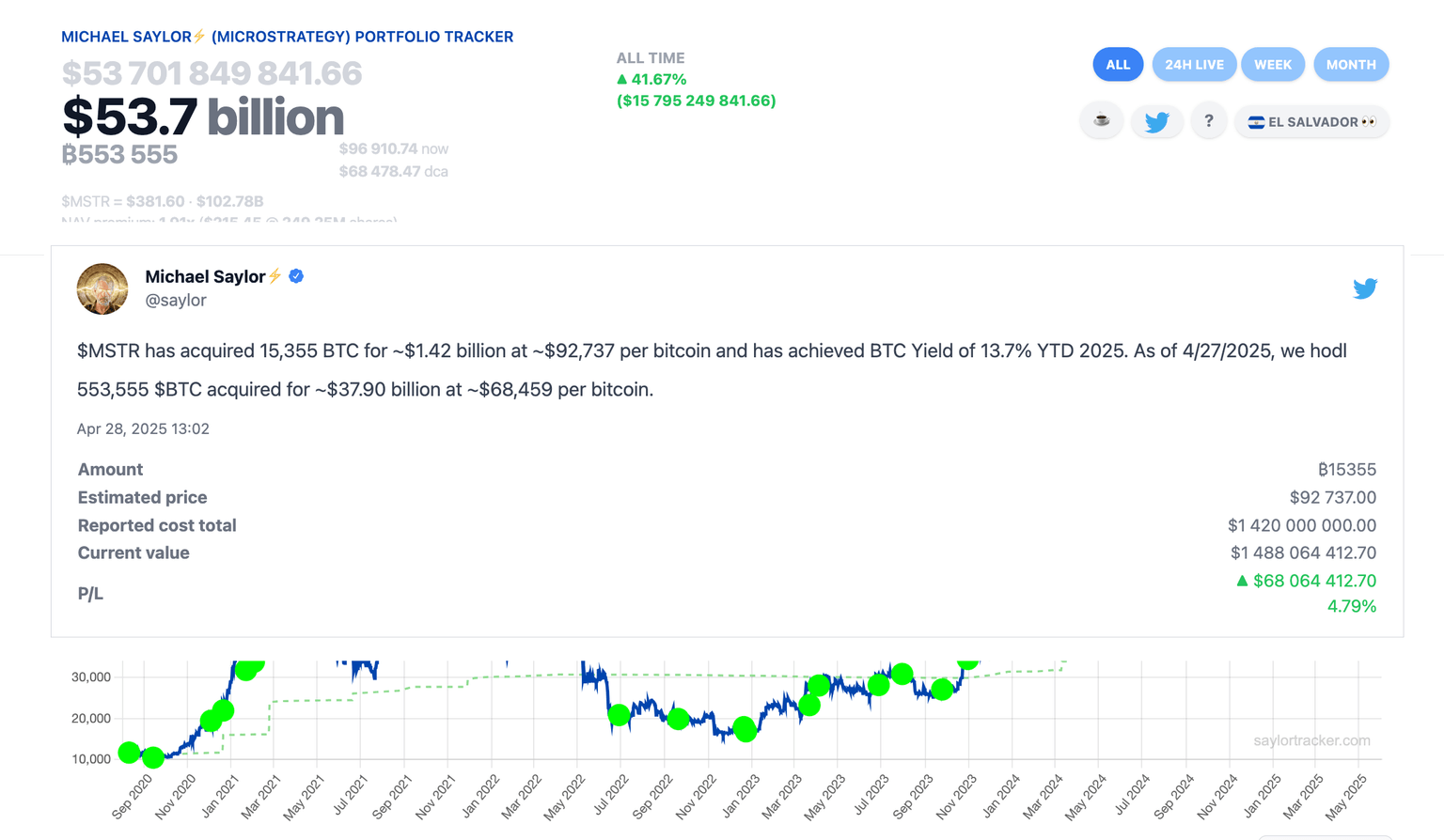1444x840 pixels.
Task: Click the question mark help icon
Action: tap(1209, 121)
